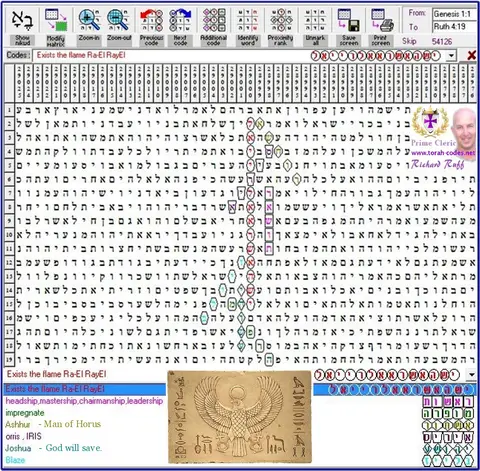Click the From field Genesis 1:1
The width and height of the screenshot is (480, 471).
point(455,14)
